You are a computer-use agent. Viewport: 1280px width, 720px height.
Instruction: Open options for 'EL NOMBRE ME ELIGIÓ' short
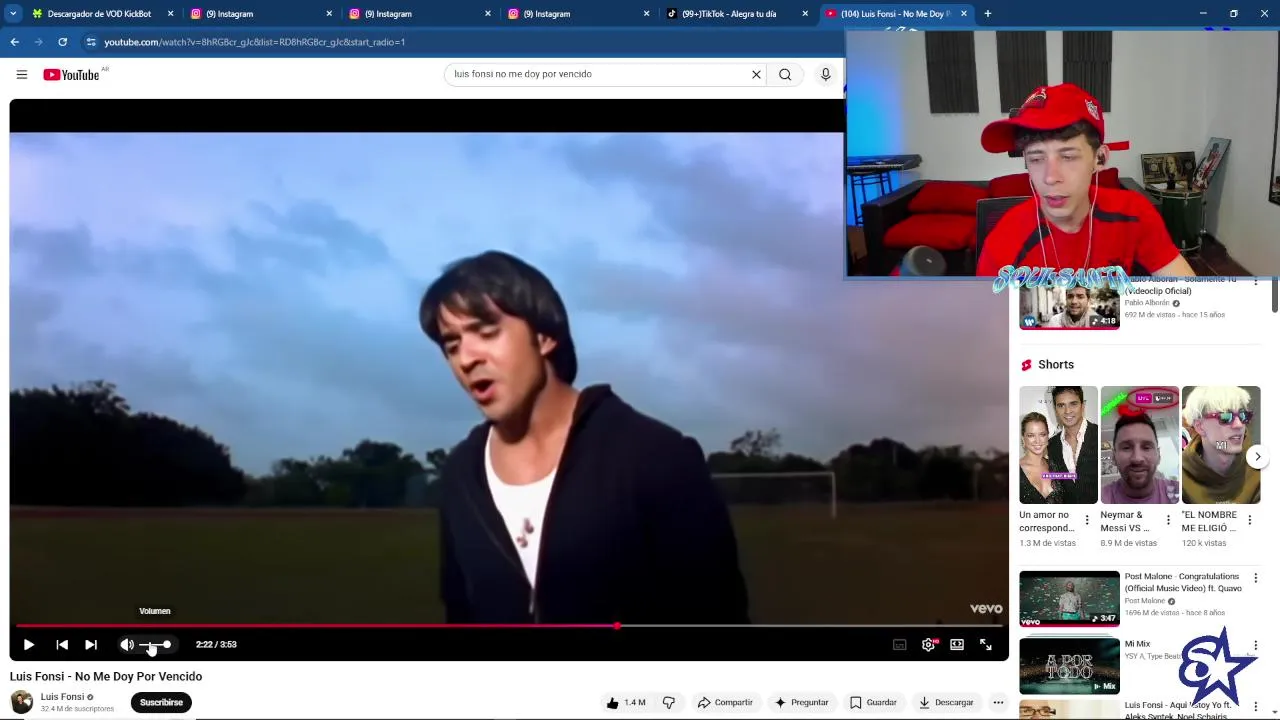click(1249, 520)
